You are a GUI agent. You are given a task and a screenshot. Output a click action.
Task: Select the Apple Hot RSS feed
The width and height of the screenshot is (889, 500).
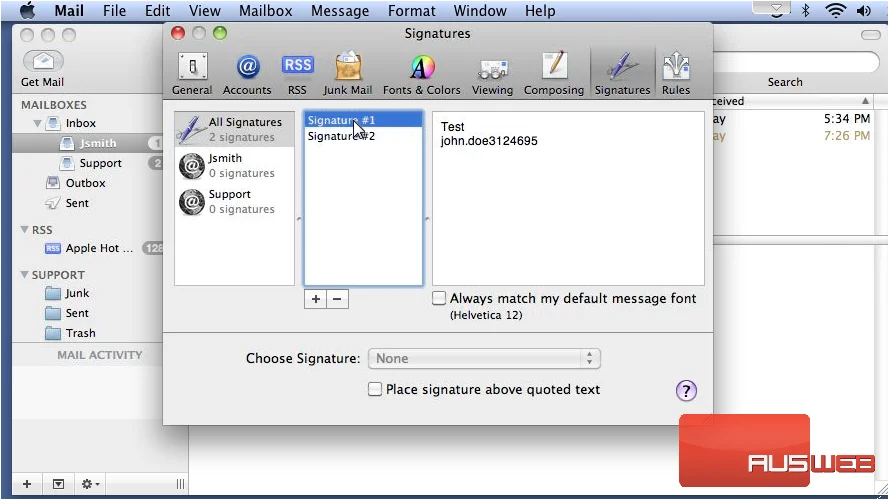click(x=88, y=248)
